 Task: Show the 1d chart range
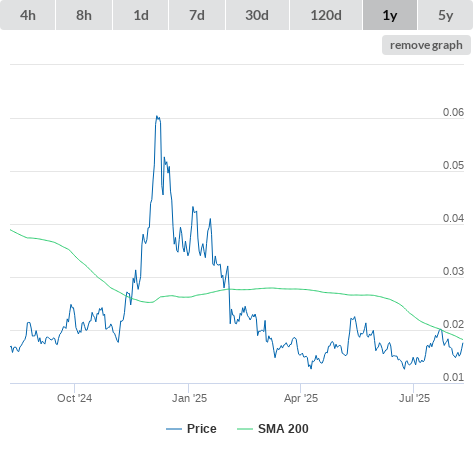pos(141,15)
